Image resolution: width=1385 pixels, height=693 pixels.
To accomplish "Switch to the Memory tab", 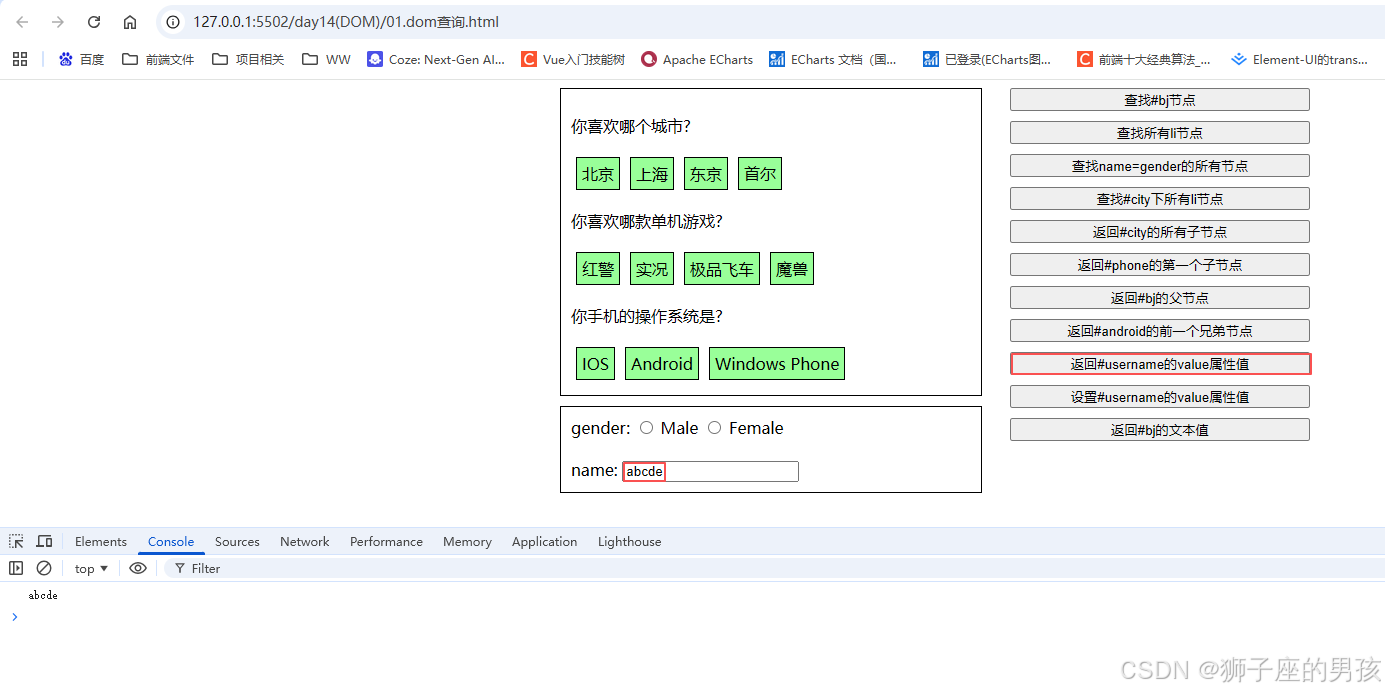I will click(x=467, y=541).
